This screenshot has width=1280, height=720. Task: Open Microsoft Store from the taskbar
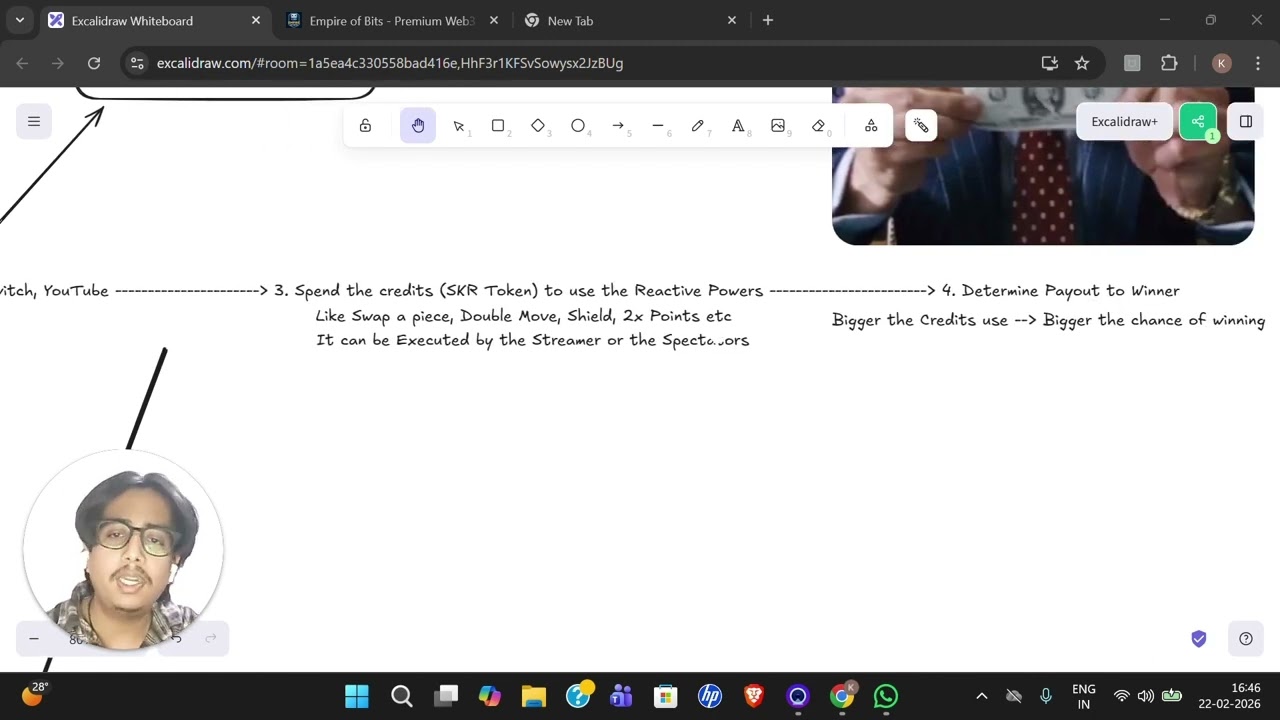tap(666, 696)
